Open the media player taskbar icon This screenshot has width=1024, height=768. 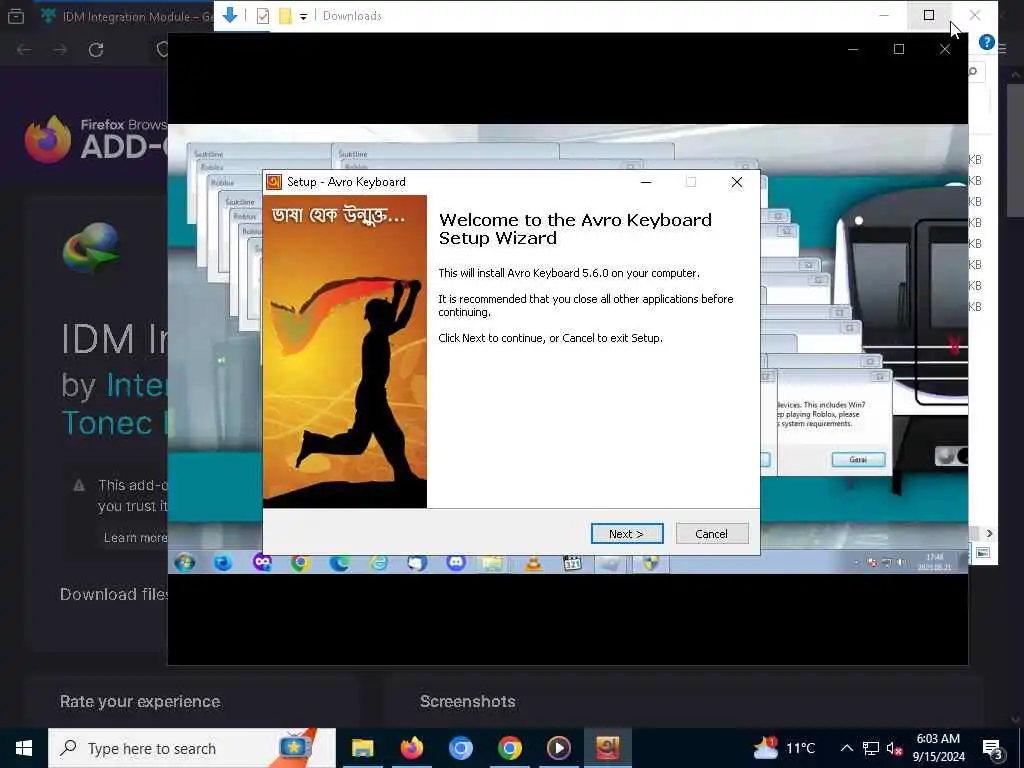pos(558,748)
